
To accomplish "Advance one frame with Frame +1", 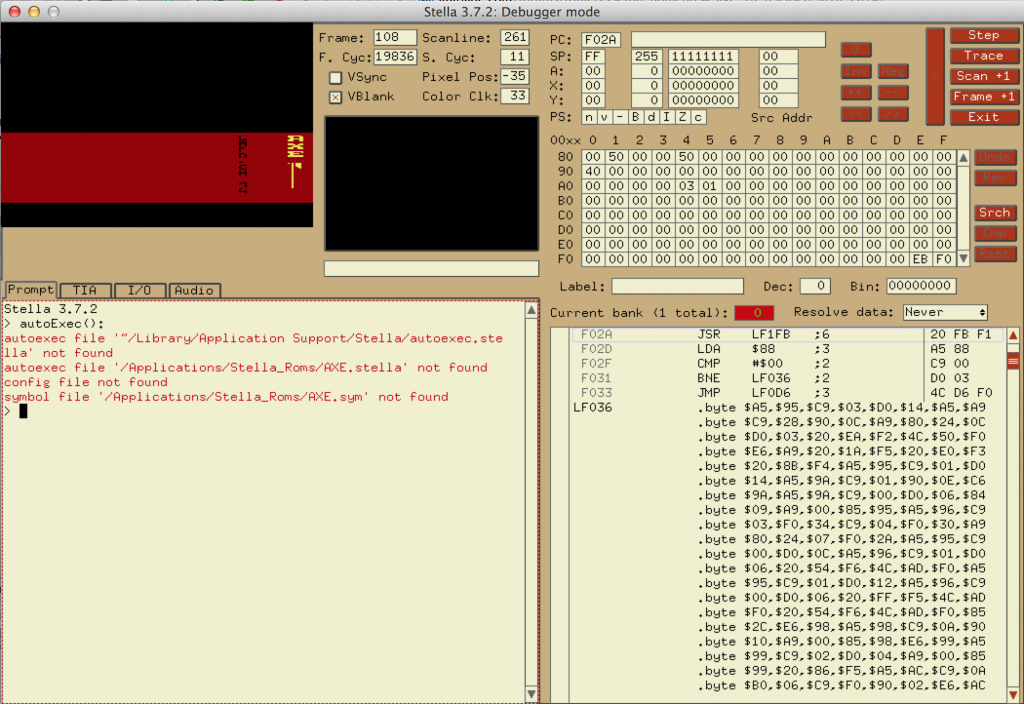I will [984, 97].
